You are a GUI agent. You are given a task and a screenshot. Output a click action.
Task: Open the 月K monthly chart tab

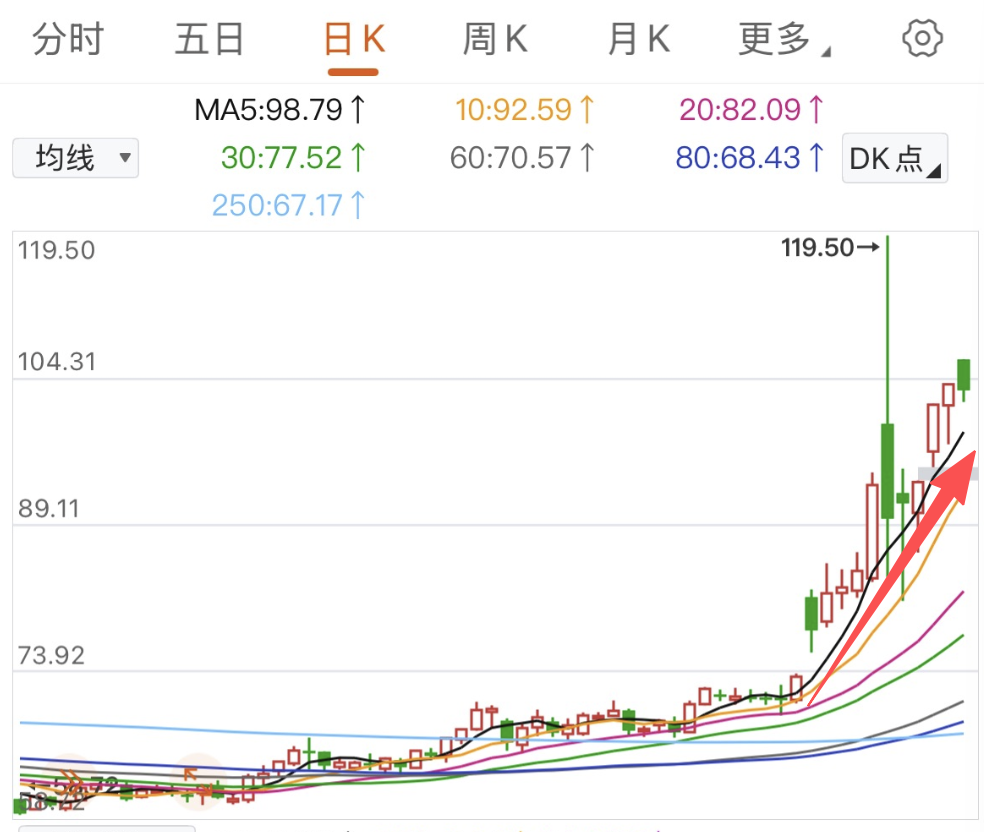(638, 40)
